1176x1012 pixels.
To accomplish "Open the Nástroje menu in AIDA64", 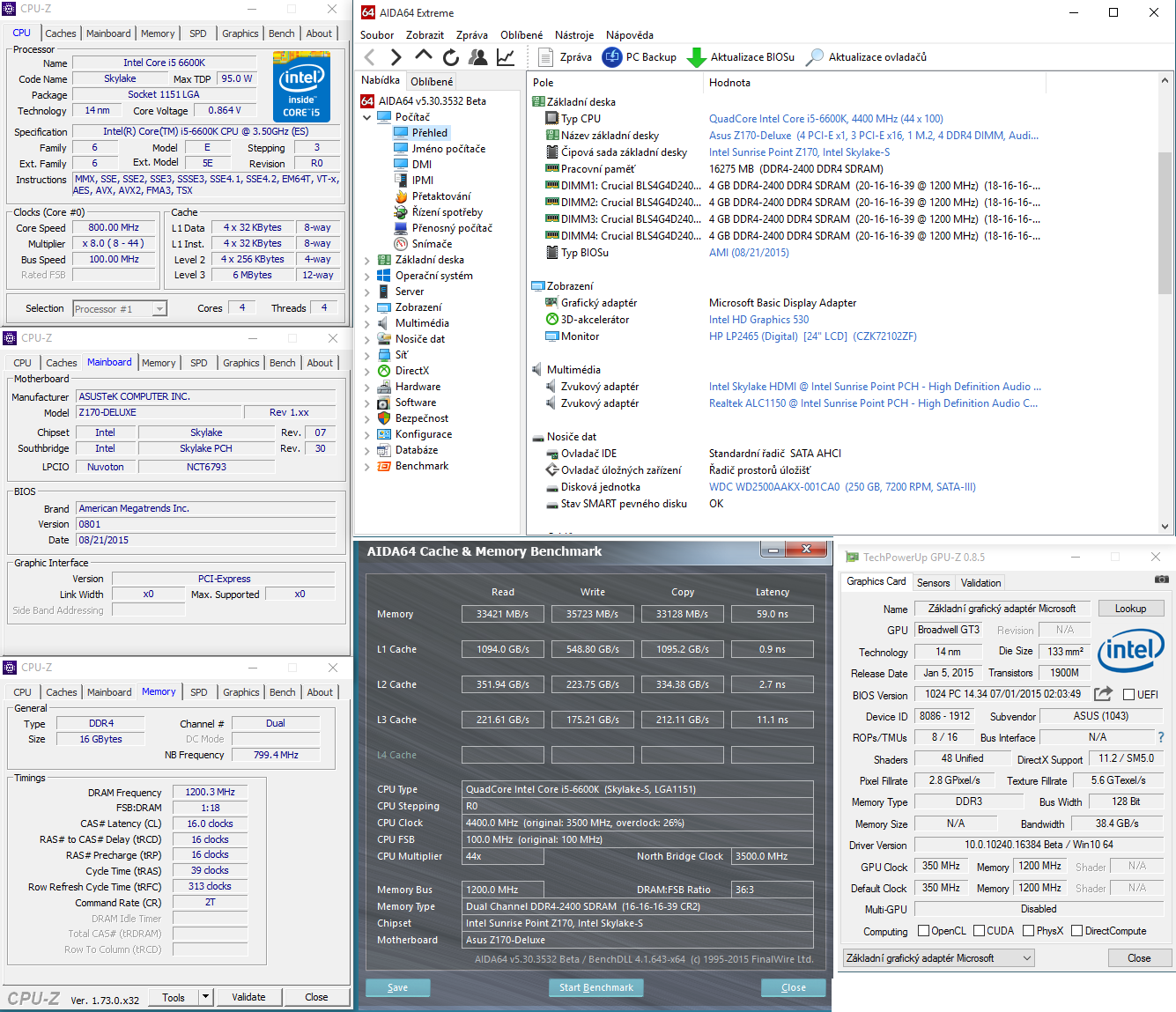I will tap(574, 35).
